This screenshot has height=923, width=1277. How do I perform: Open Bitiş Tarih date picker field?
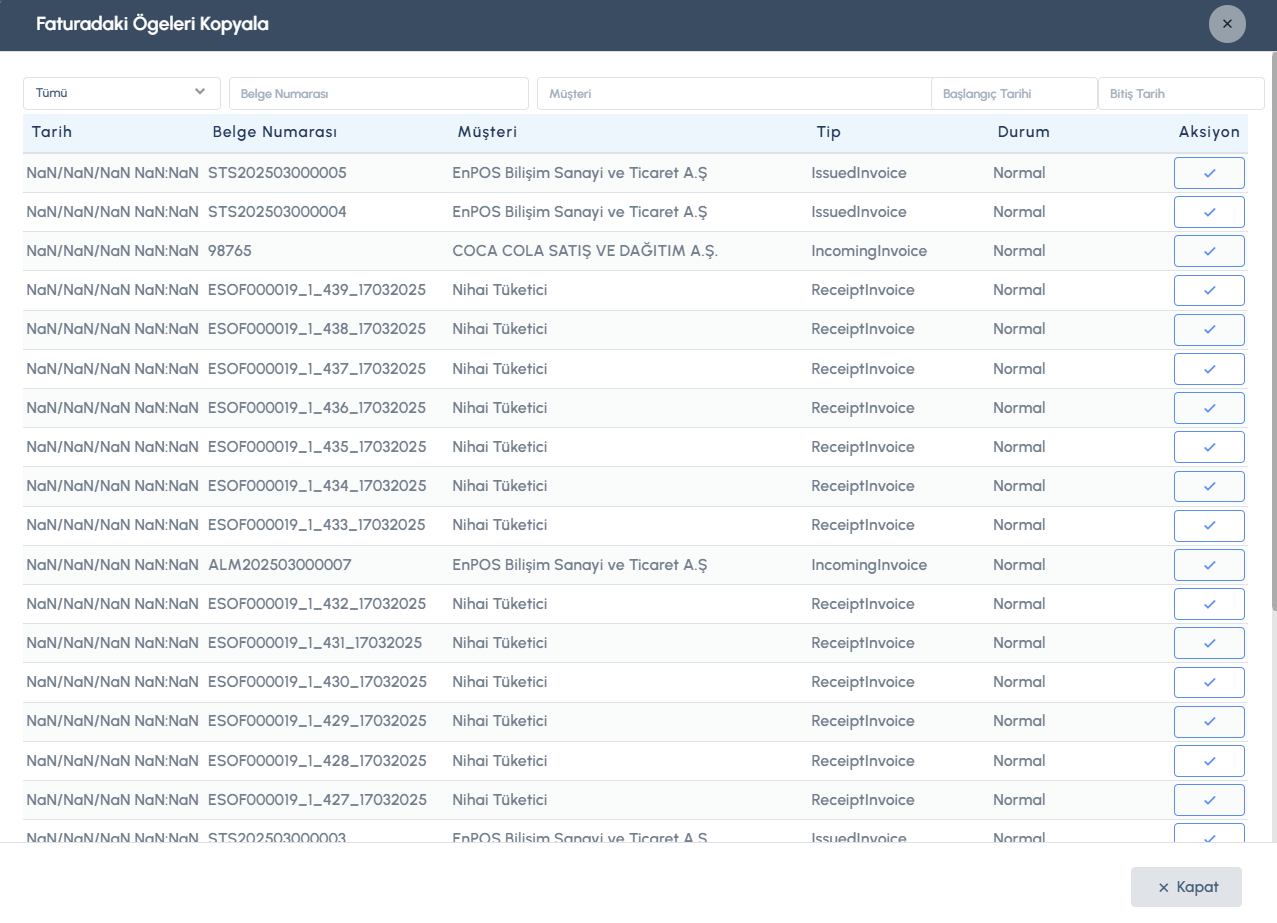point(1181,94)
